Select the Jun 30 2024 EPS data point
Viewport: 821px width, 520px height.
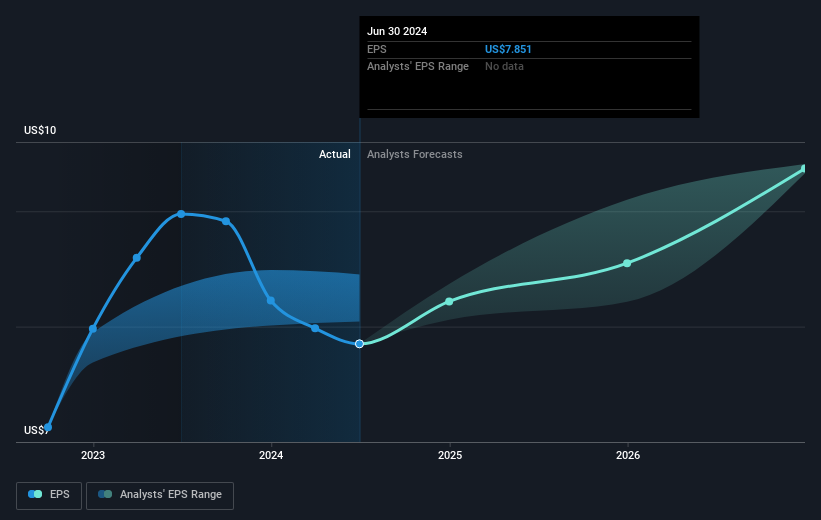click(359, 344)
